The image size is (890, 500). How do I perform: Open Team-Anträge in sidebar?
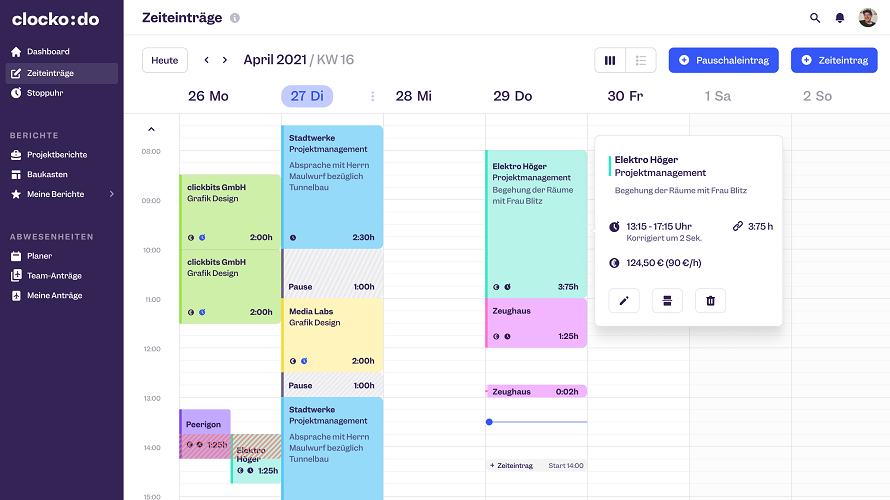[x=61, y=276]
